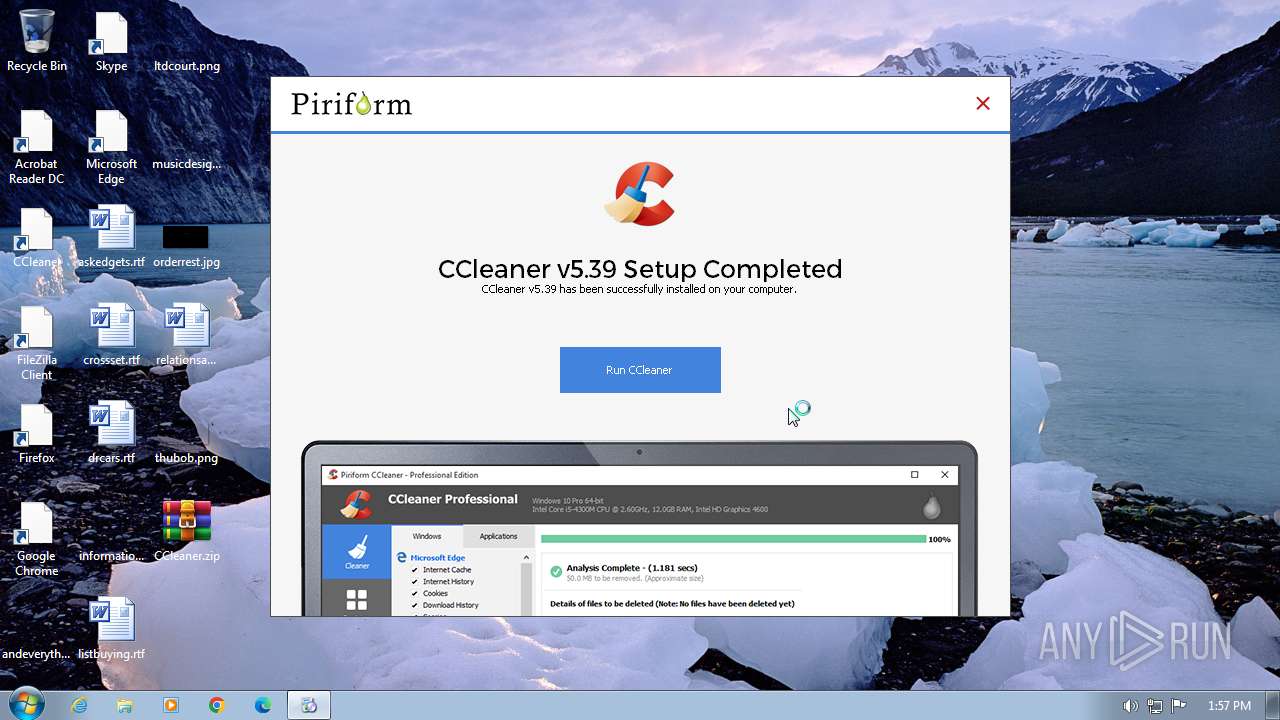This screenshot has width=1280, height=720.
Task: Select the CCleaner.zip archive icon
Action: (187, 531)
